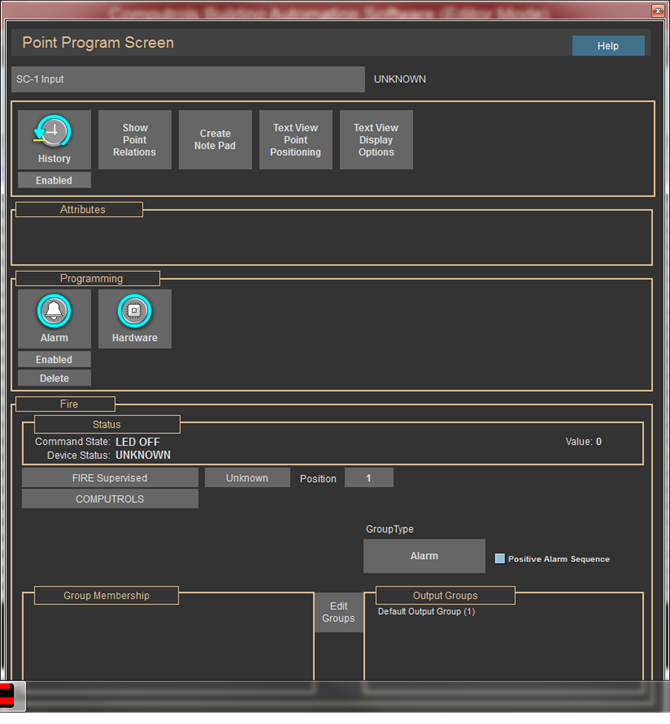The height and width of the screenshot is (724, 670).
Task: Click the Edit Groups button
Action: point(338,613)
